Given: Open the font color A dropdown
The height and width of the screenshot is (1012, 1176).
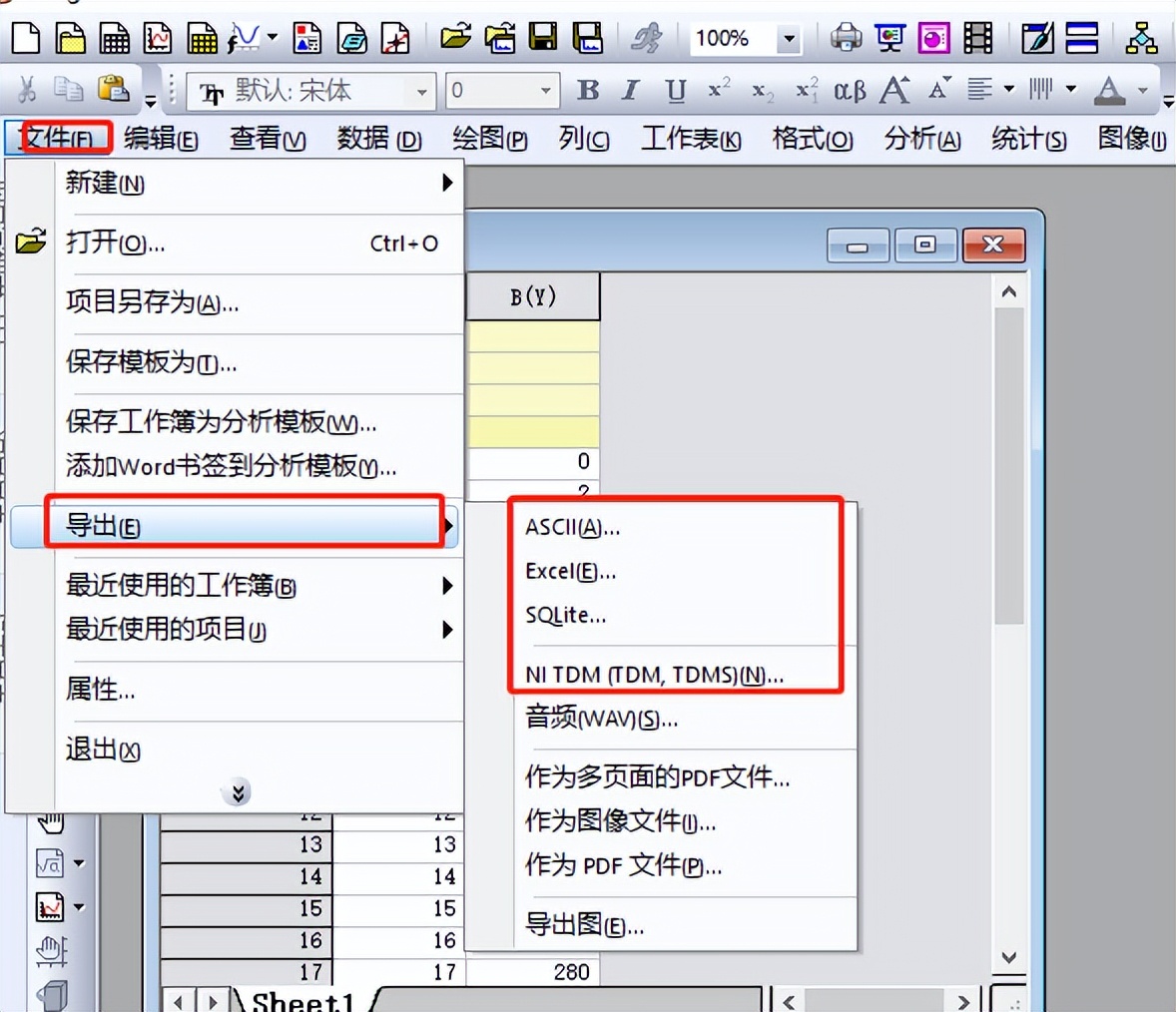Looking at the screenshot, I should [x=1143, y=91].
